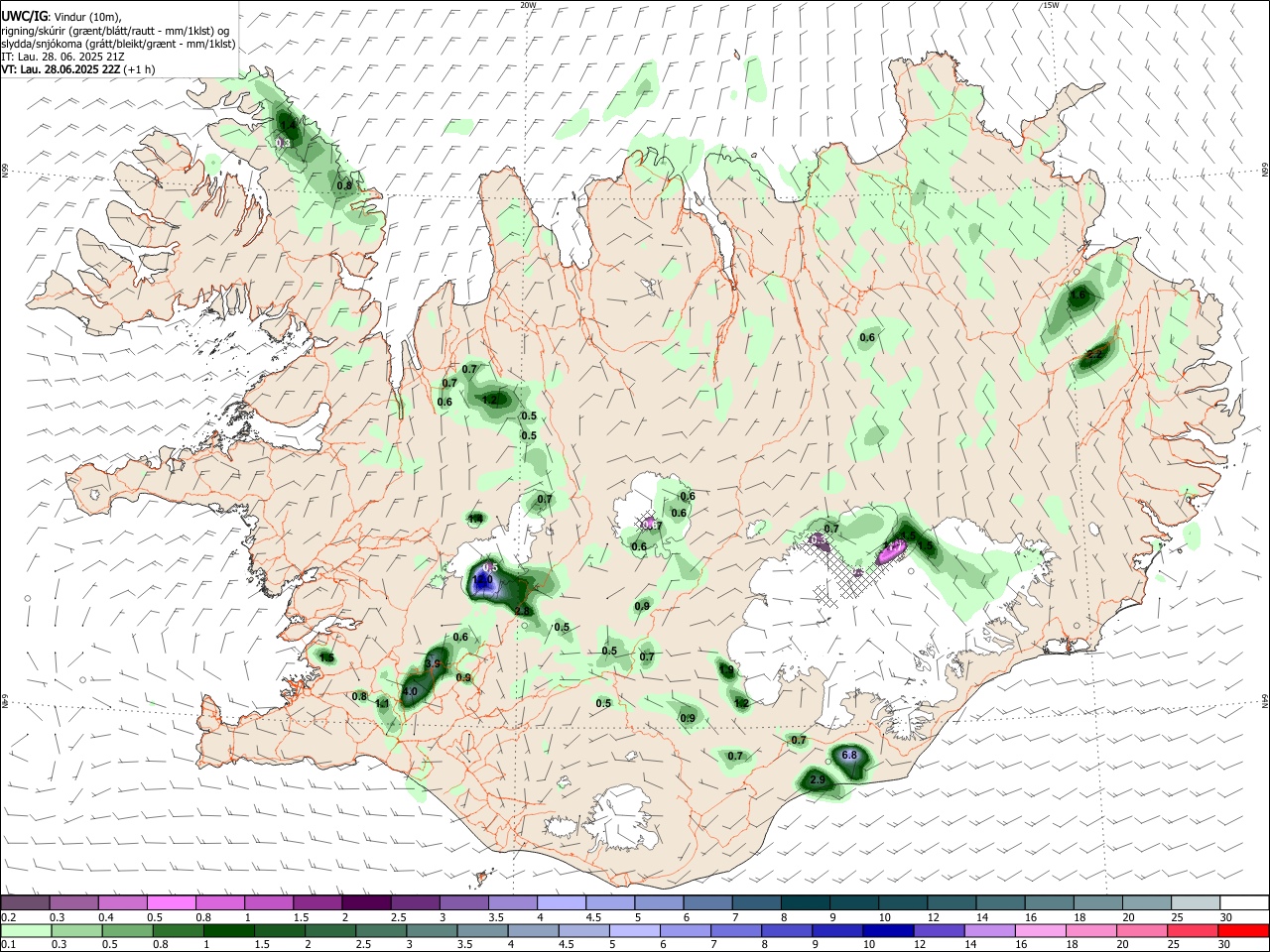Click the 0.2 label starting the snow legend
1270x952 pixels.
point(9,917)
